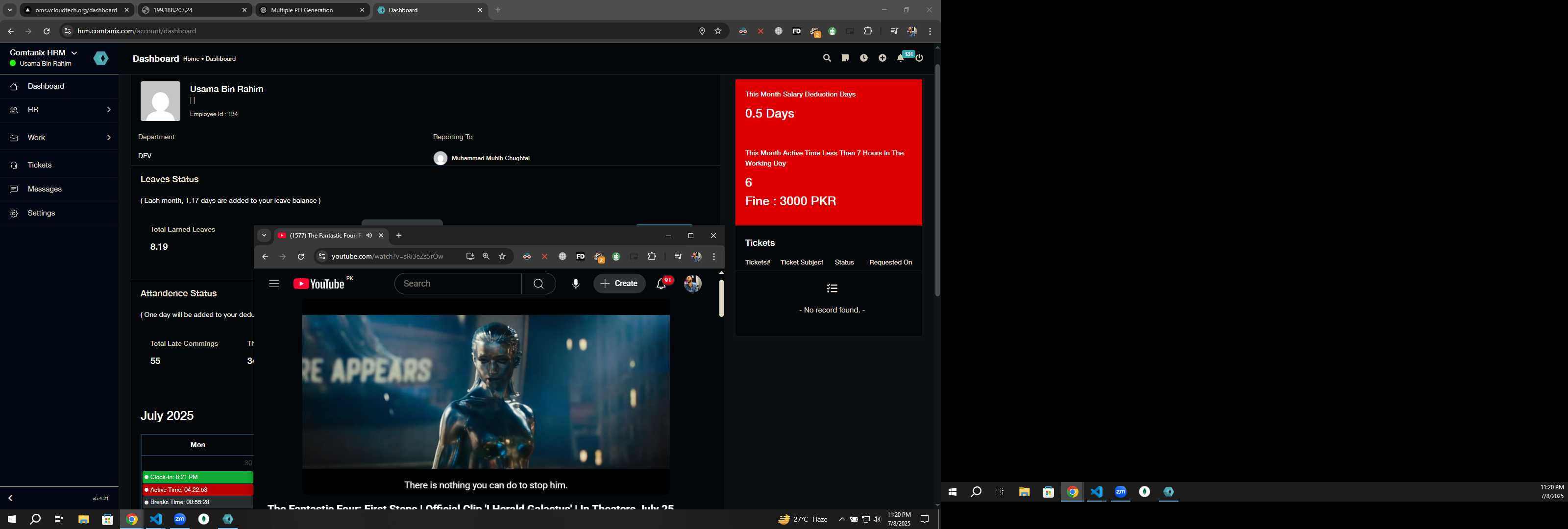Open sticky notes icon in HRM header
This screenshot has width=1568, height=529.
[x=845, y=58]
